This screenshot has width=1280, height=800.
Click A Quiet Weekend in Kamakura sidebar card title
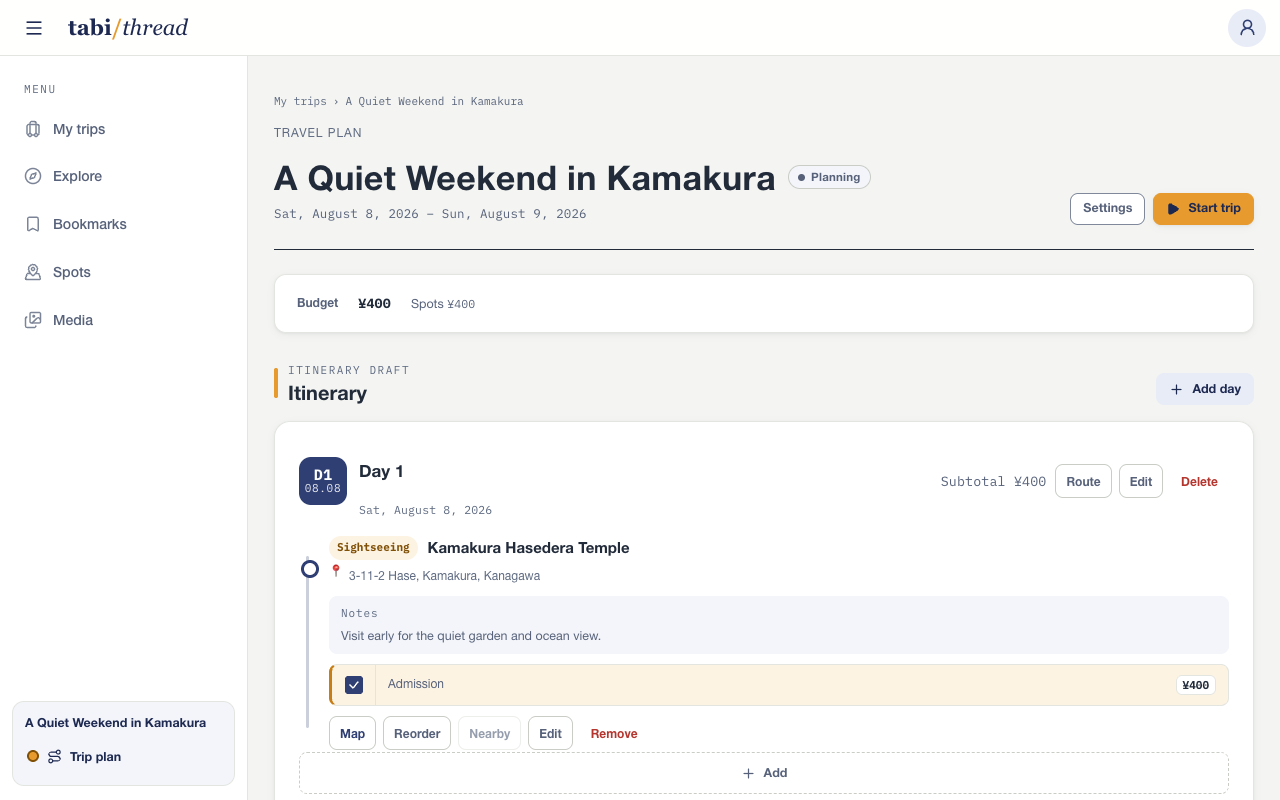pos(116,723)
